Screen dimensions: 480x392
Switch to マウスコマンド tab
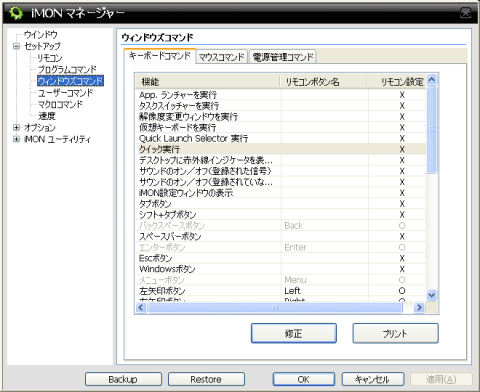pyautogui.click(x=222, y=57)
